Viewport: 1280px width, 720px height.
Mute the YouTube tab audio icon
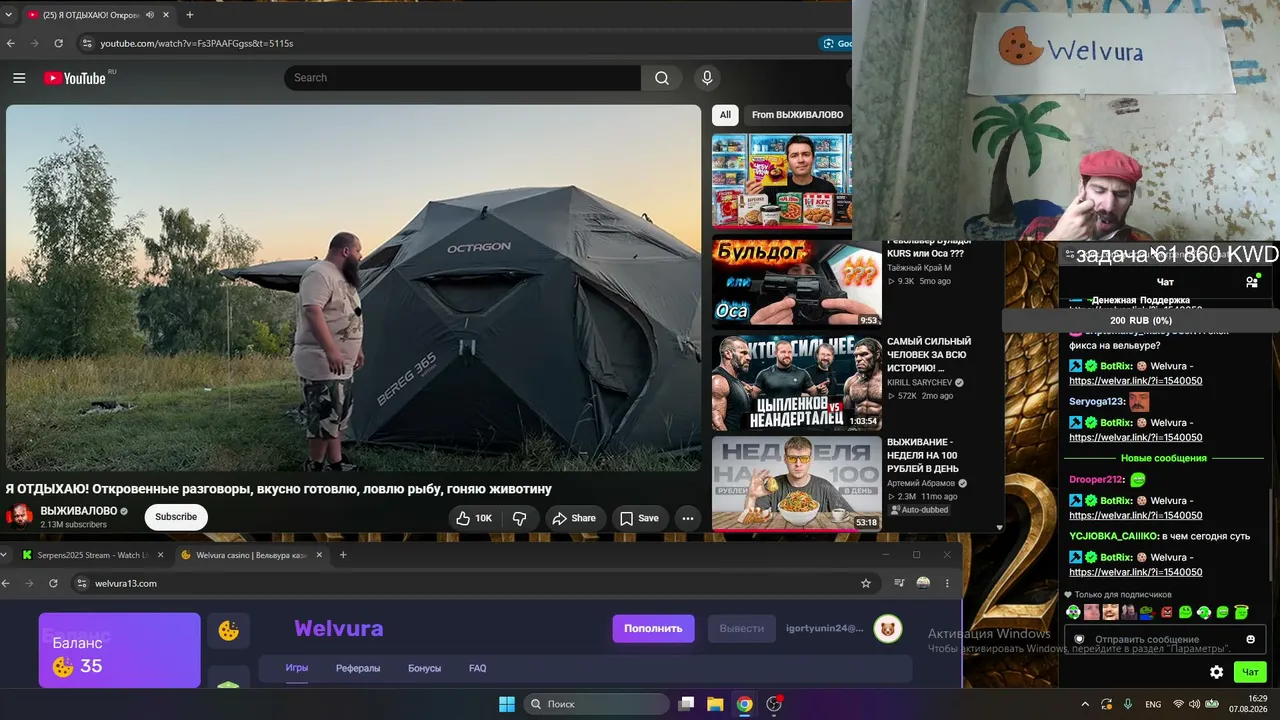[x=149, y=15]
